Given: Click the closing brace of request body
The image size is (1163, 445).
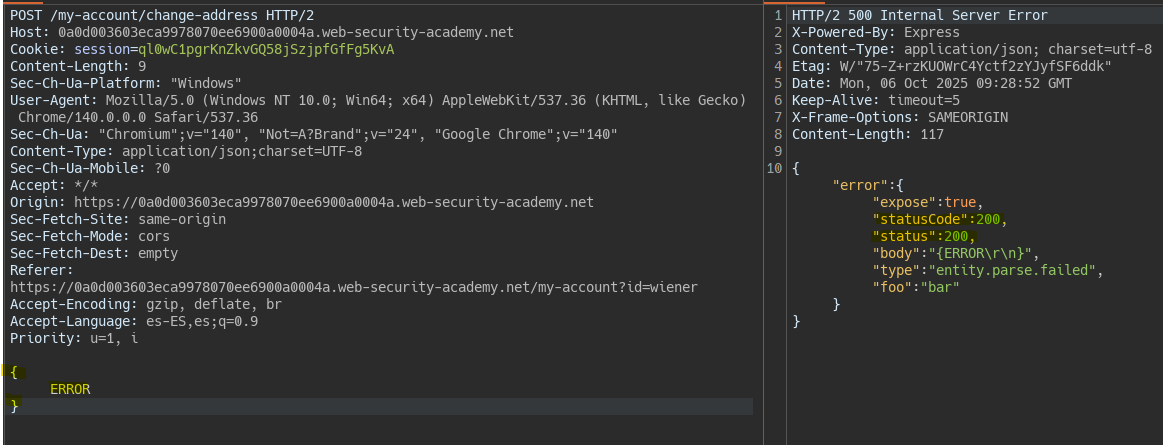Looking at the screenshot, I should click(x=14, y=406).
